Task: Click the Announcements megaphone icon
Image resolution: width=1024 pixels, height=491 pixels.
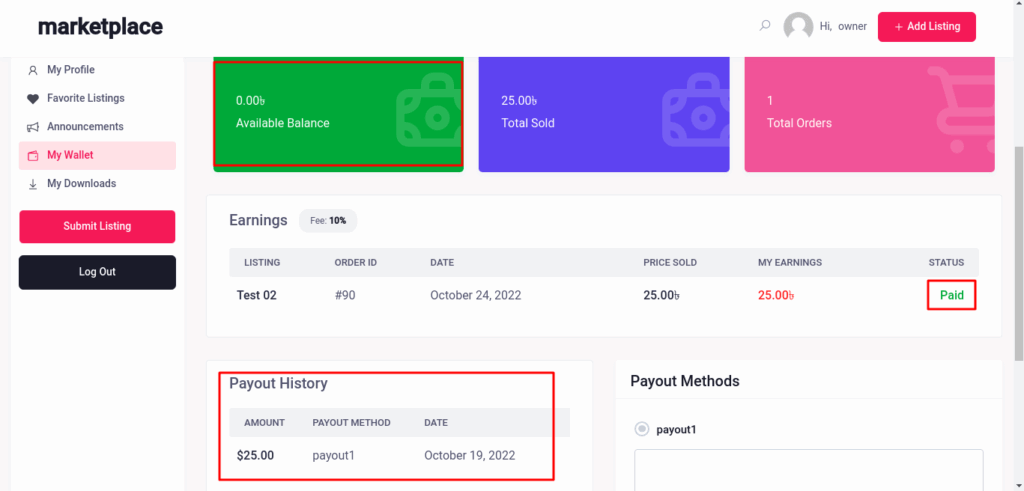Action: coord(33,127)
